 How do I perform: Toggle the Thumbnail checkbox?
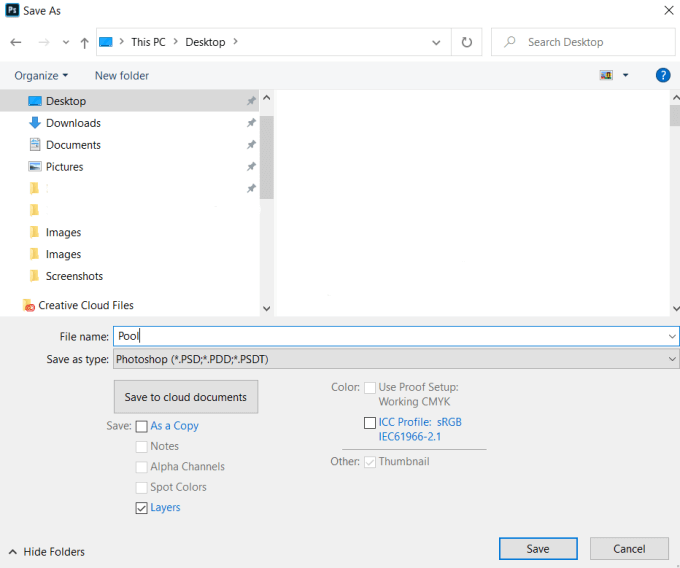(x=370, y=462)
